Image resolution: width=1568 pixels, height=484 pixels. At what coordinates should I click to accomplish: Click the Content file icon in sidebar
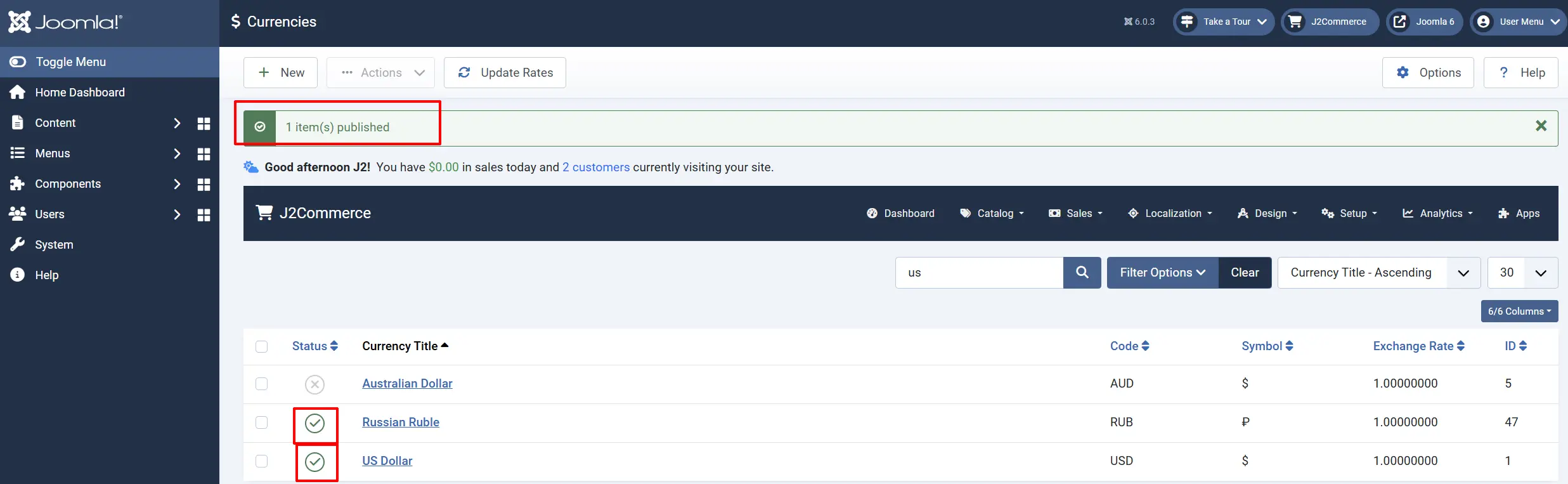[18, 123]
